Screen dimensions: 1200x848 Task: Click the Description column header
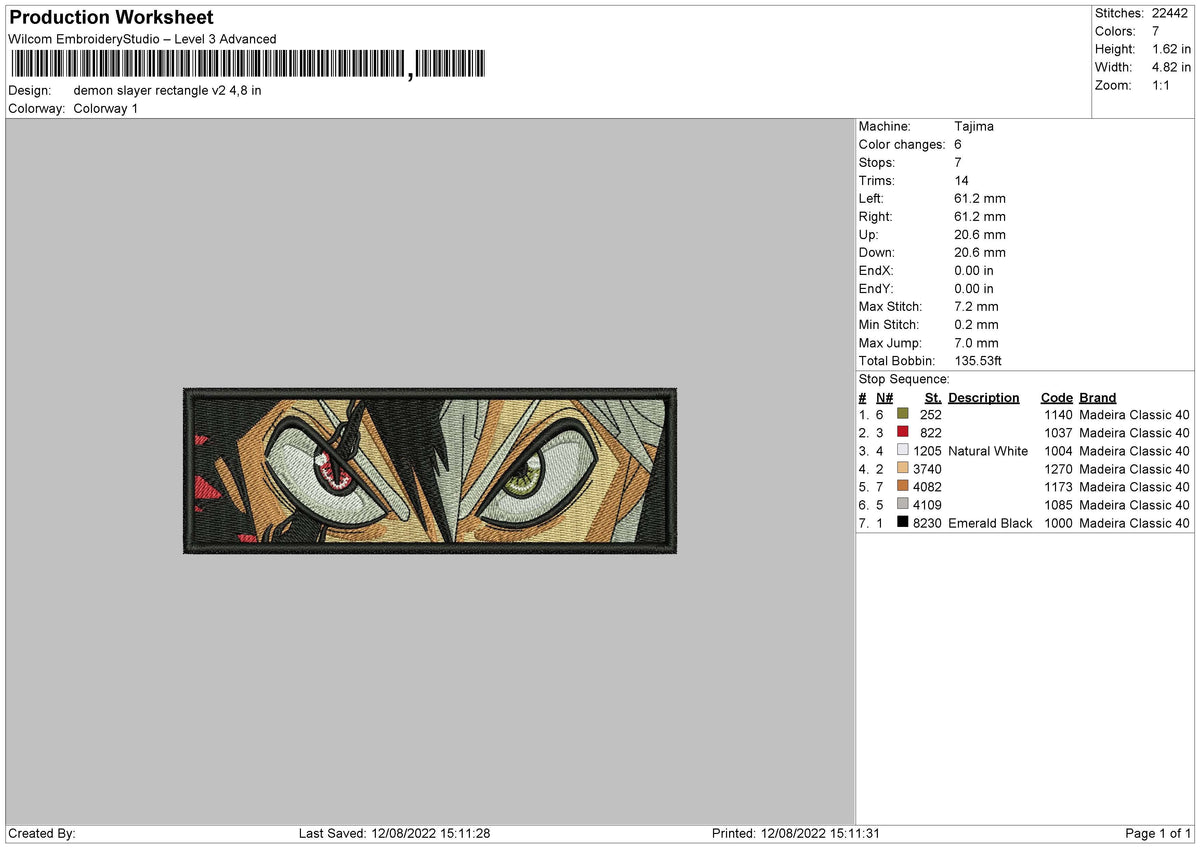(984, 397)
